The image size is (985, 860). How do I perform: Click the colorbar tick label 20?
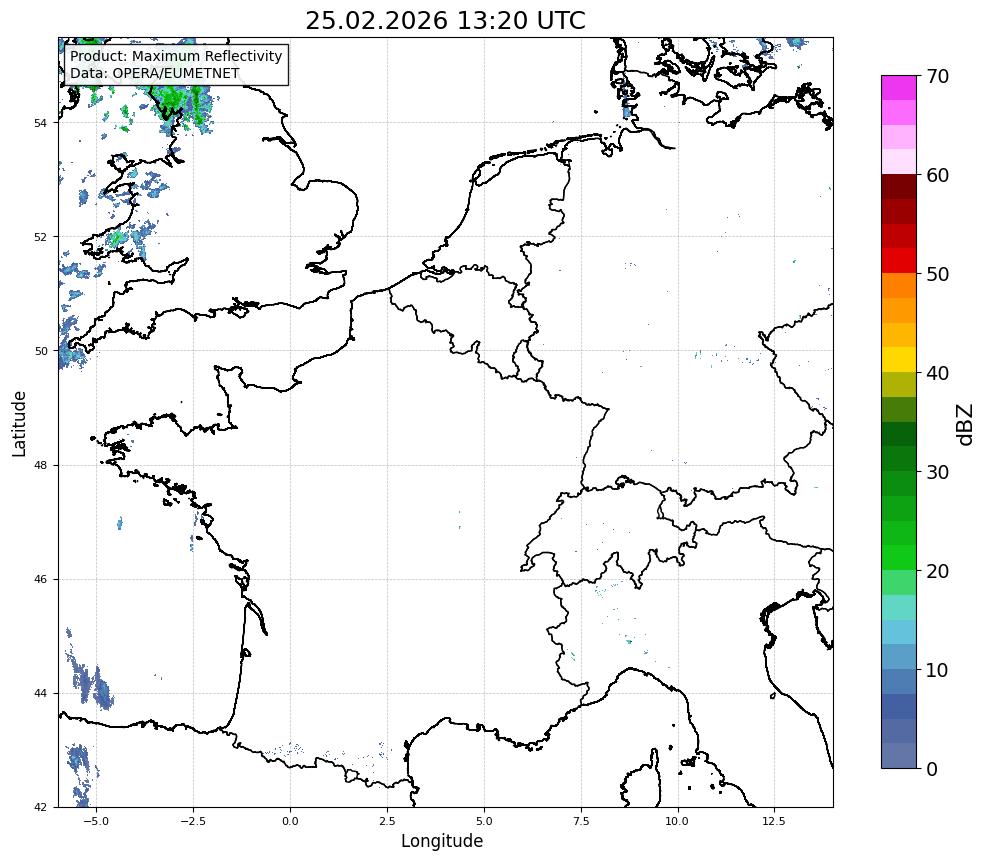click(937, 571)
